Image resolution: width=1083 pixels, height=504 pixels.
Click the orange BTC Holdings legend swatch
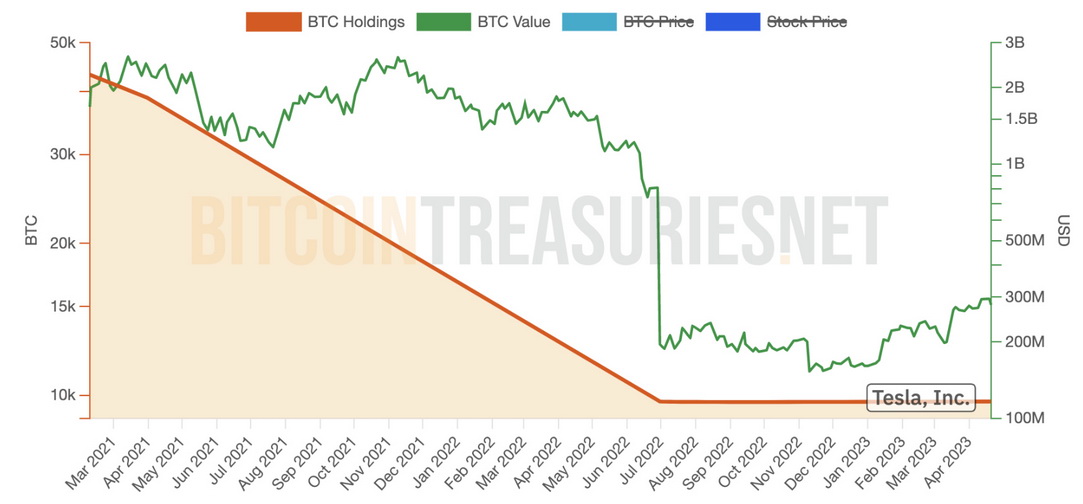coord(273,21)
